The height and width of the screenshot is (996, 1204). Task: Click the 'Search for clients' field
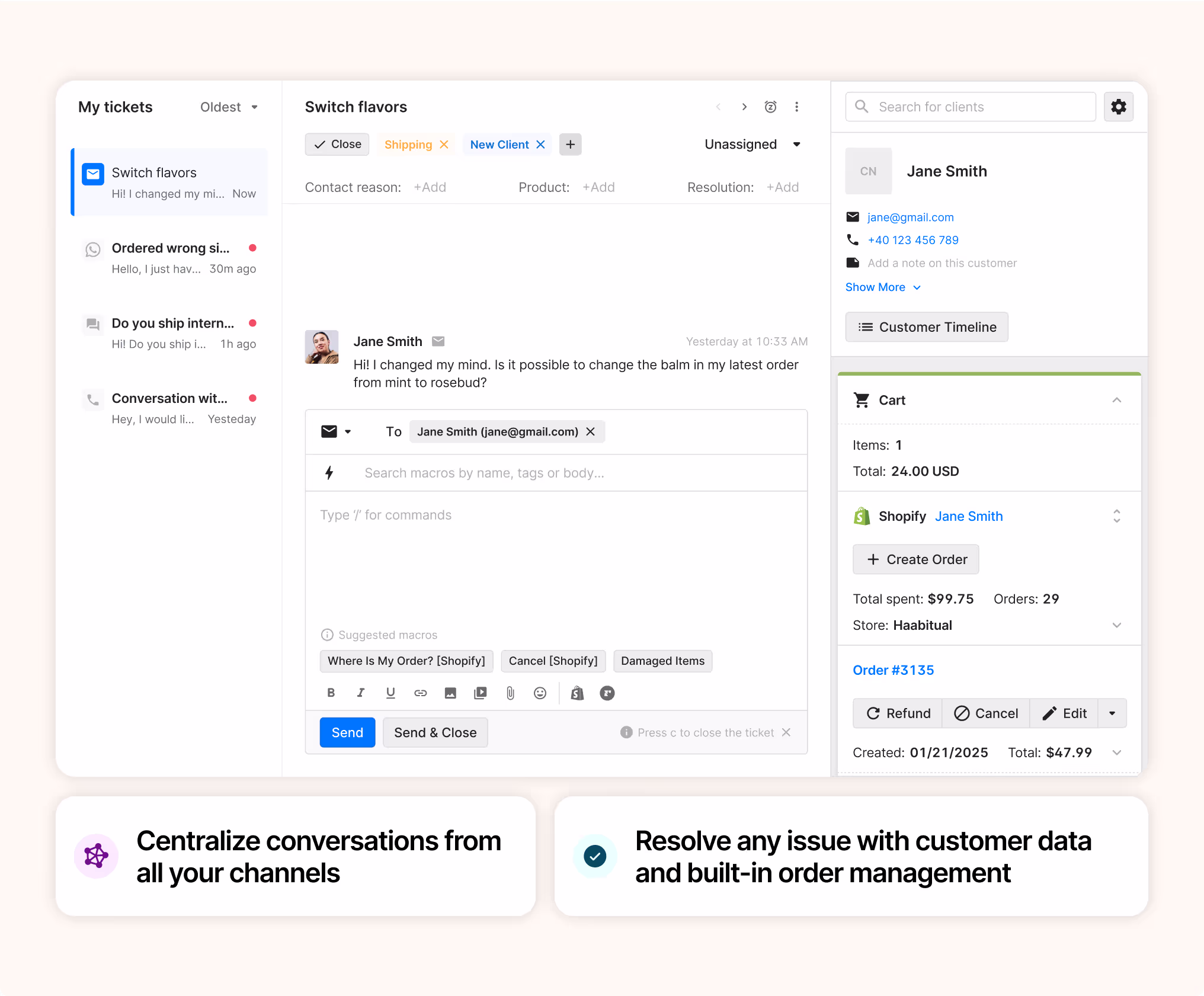(x=971, y=107)
